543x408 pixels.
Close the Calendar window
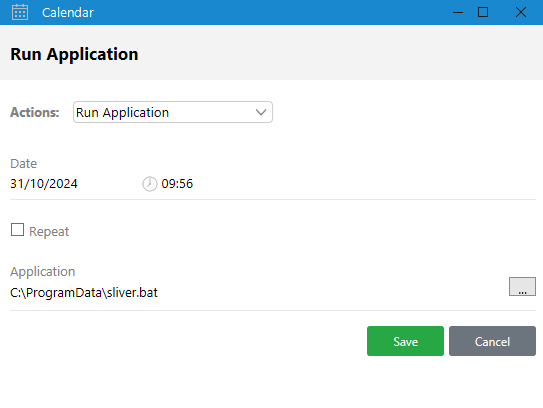pos(520,12)
